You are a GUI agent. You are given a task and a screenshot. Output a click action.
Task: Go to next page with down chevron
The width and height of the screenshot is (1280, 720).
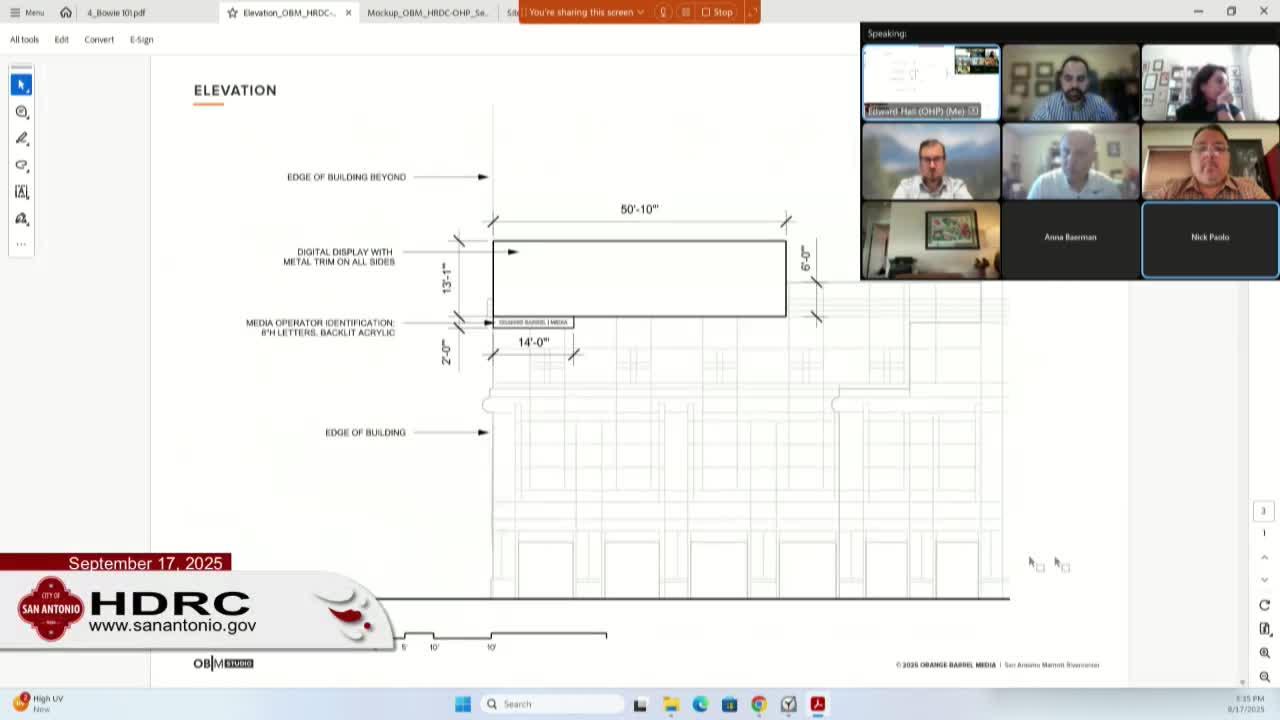(1264, 579)
